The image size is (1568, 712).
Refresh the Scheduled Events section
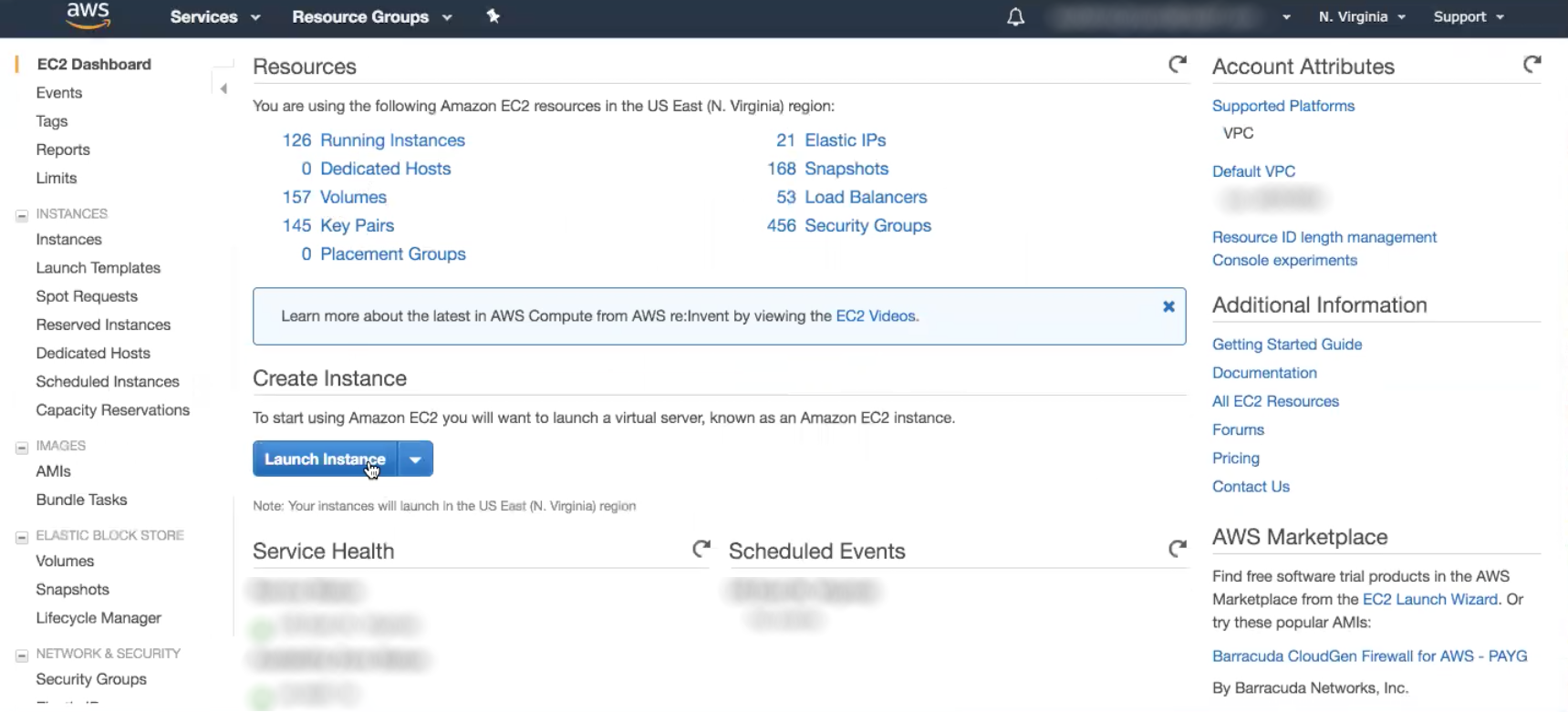tap(1178, 549)
